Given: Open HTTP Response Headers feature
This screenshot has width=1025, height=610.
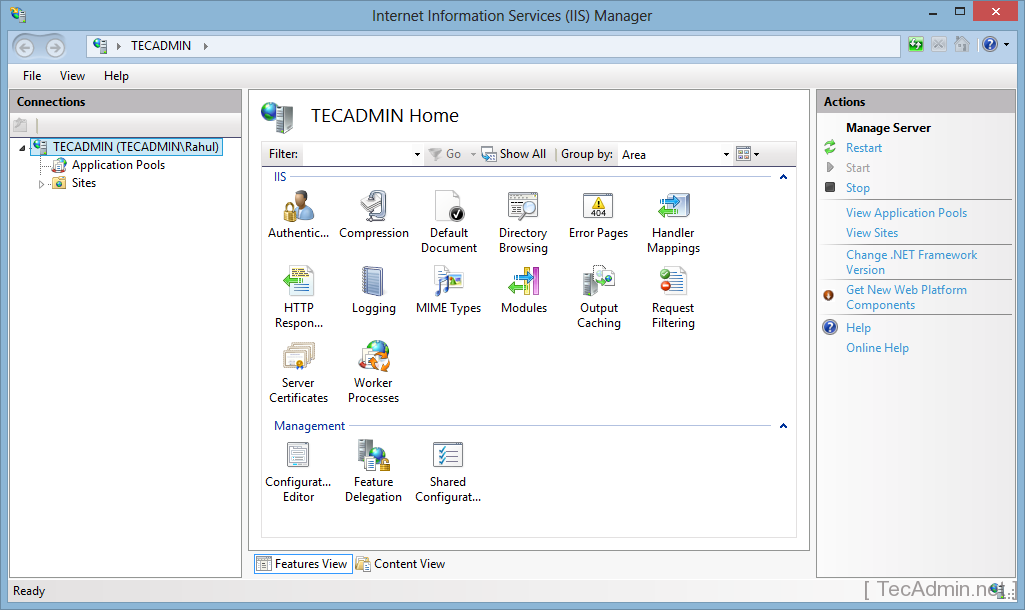Looking at the screenshot, I should pos(299,297).
